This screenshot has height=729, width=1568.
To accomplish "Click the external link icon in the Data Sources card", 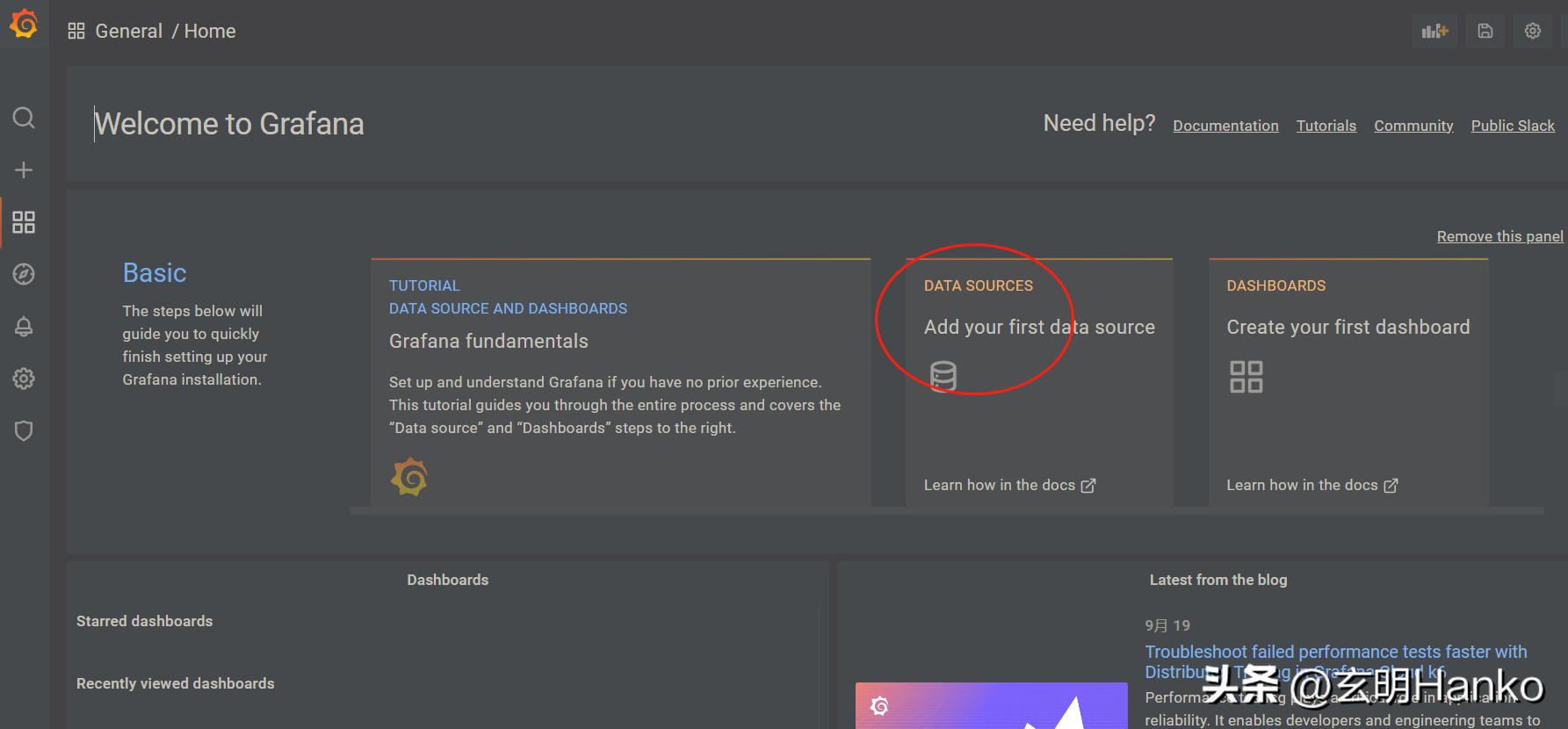I will tap(1088, 486).
